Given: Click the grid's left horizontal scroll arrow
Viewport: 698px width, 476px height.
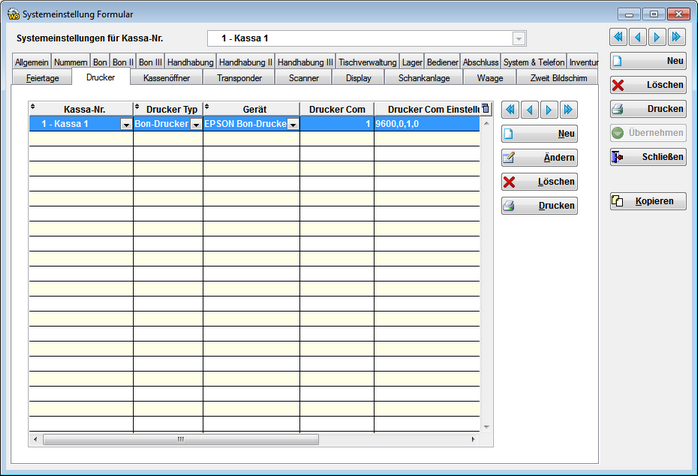Looking at the screenshot, I should click(36, 439).
